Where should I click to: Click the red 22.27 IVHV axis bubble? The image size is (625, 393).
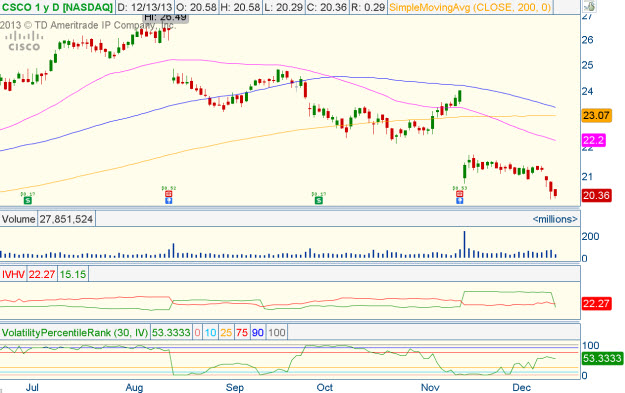(x=596, y=304)
